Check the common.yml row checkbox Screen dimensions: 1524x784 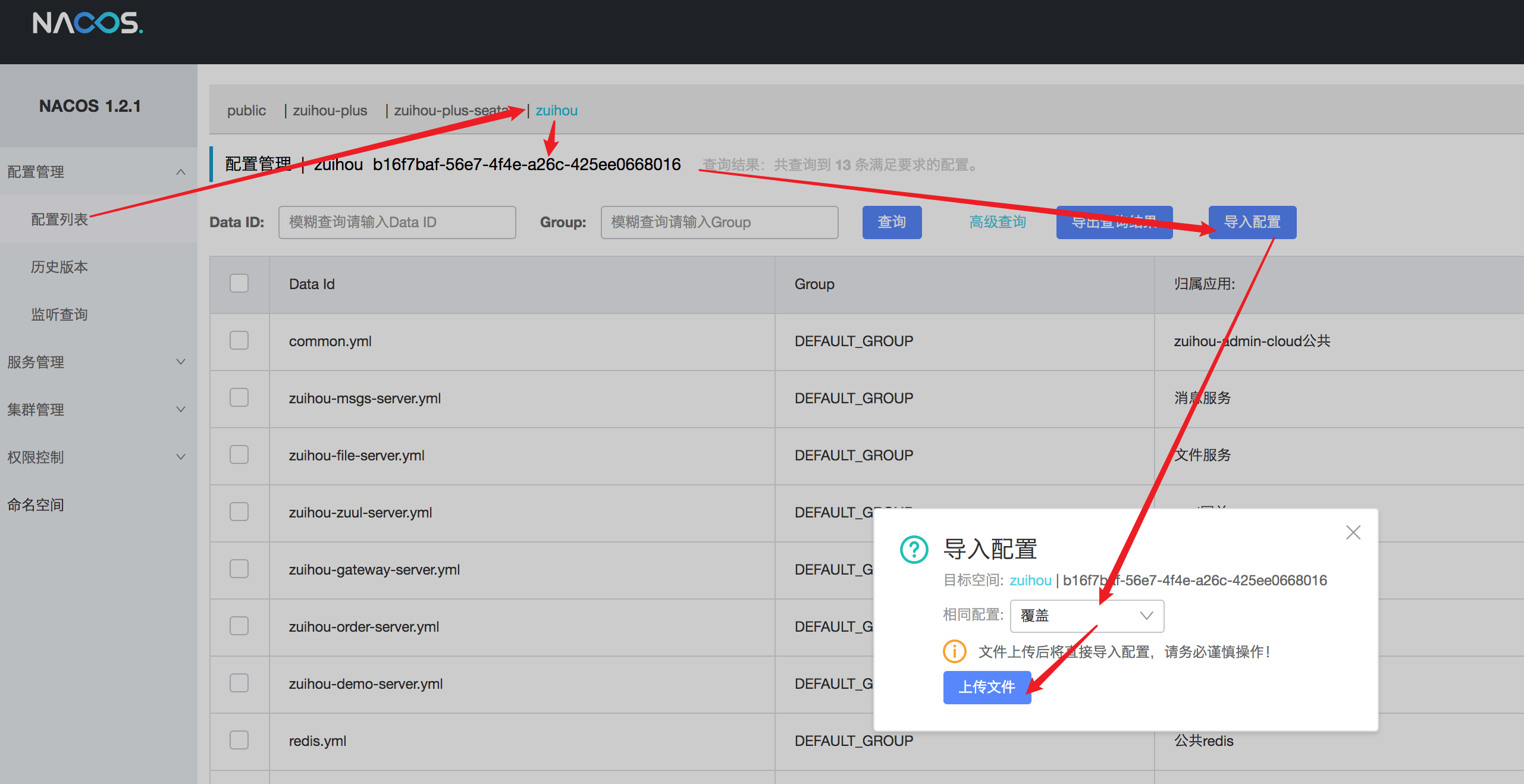point(239,340)
